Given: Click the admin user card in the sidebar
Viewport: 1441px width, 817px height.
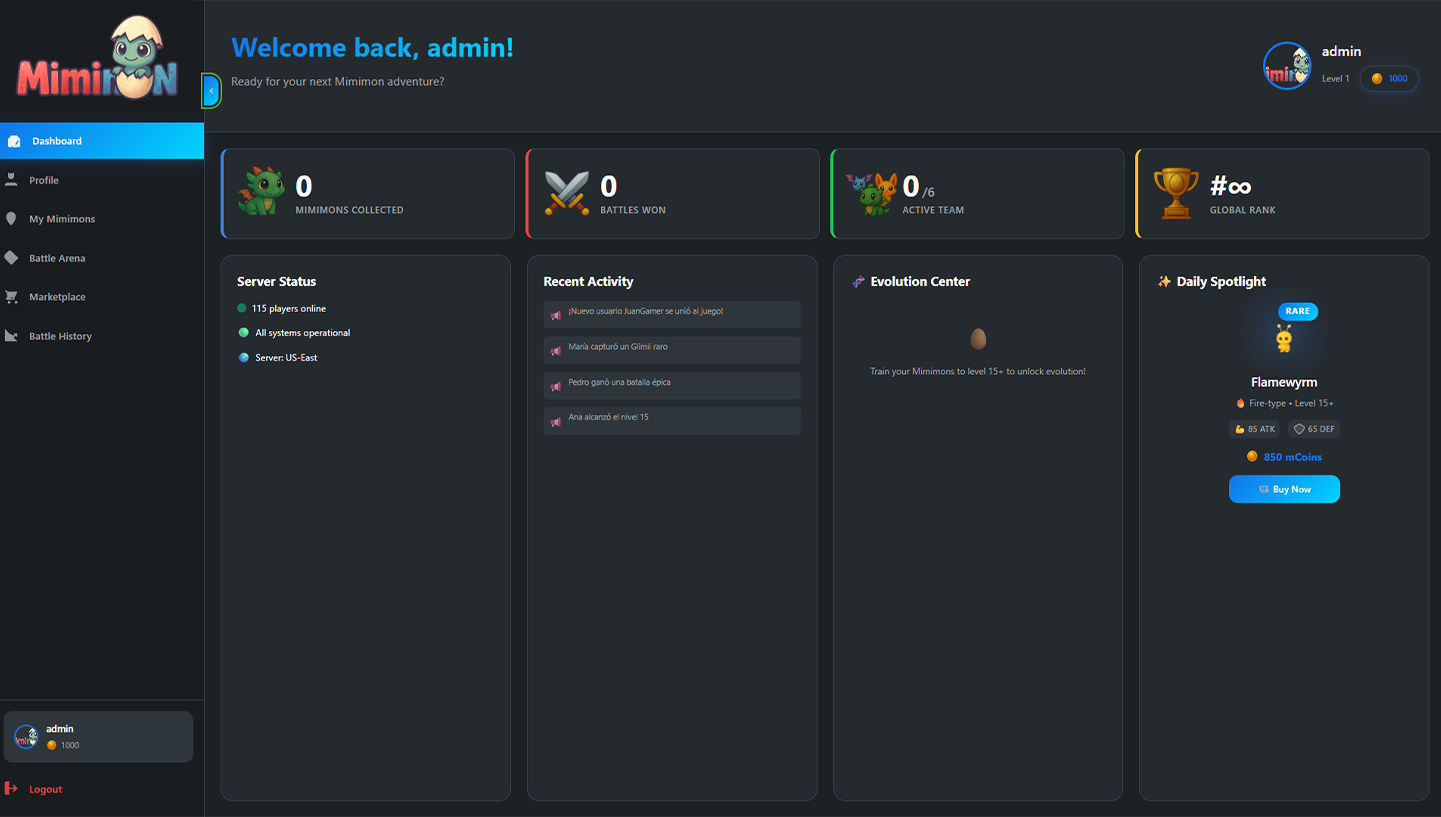Looking at the screenshot, I should [x=98, y=737].
